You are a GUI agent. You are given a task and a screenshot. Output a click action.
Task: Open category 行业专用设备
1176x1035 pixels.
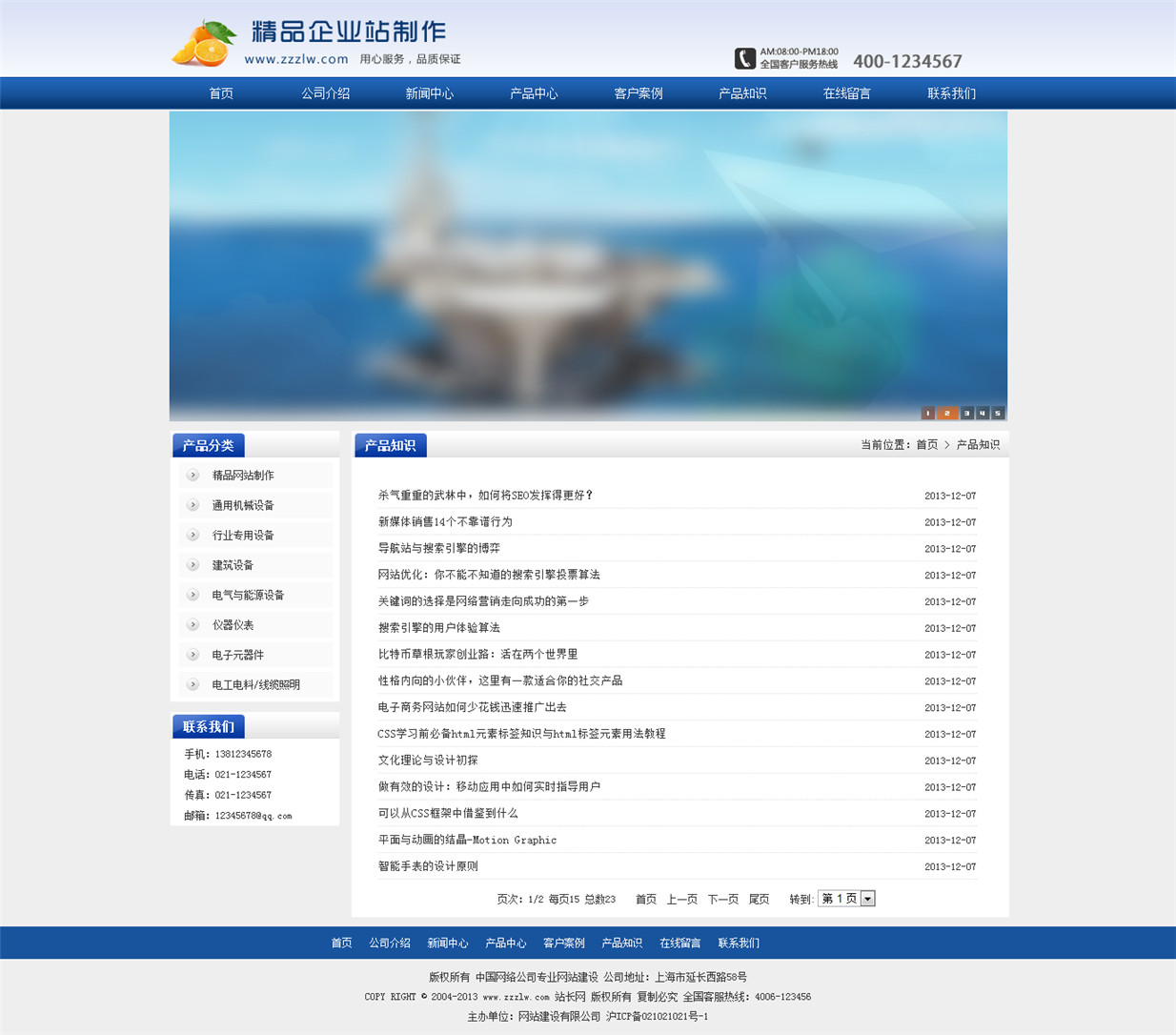pos(243,536)
